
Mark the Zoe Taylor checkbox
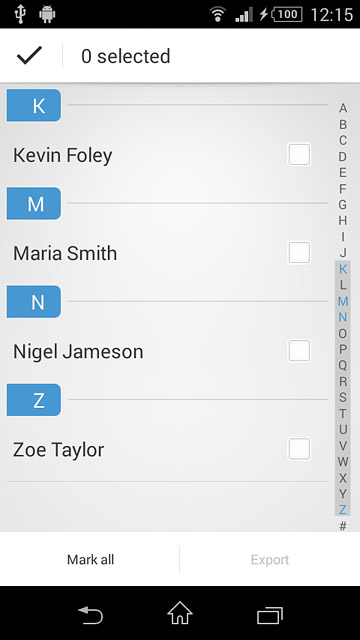pyautogui.click(x=299, y=449)
